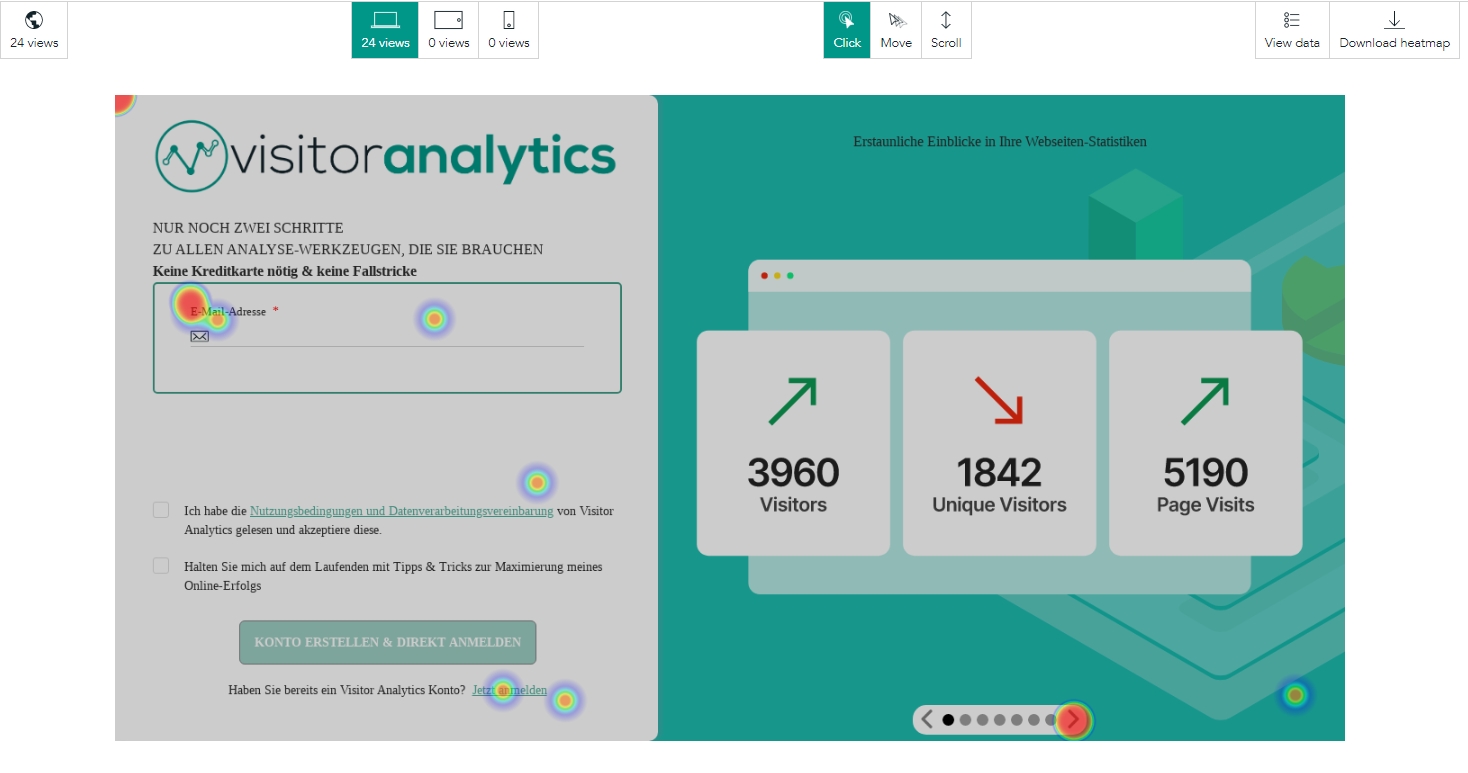Select the Scroll heatmap tab
Image resolution: width=1468 pixels, height=773 pixels.
click(946, 30)
